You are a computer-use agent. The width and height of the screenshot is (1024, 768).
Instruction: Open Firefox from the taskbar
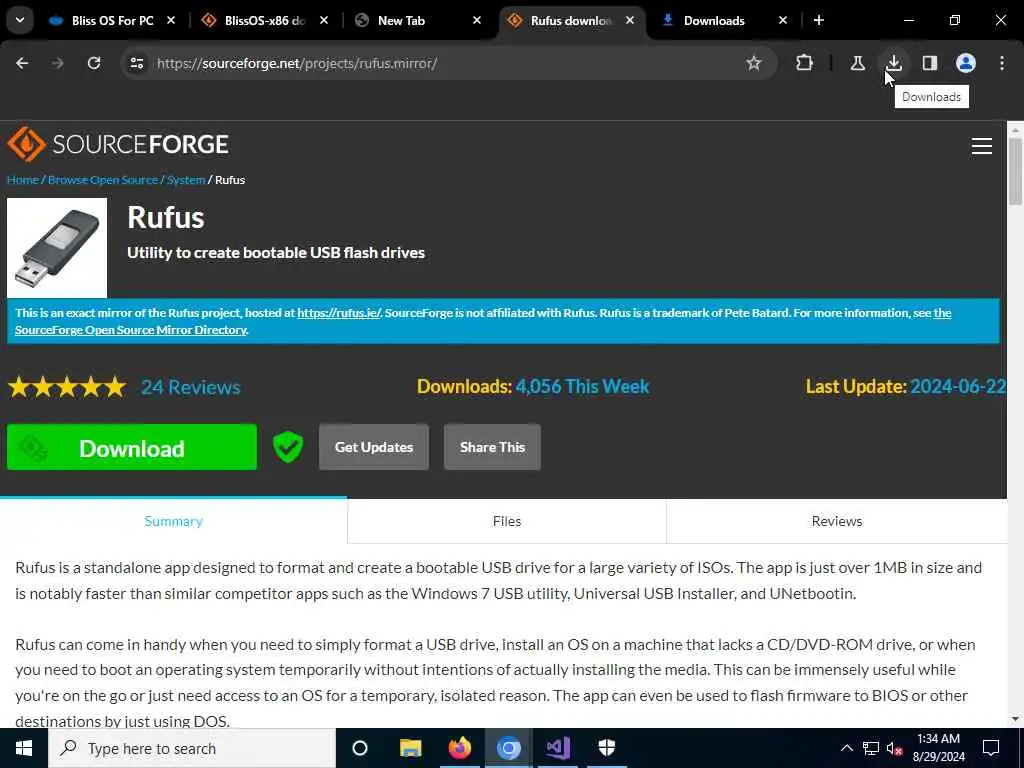click(x=460, y=748)
